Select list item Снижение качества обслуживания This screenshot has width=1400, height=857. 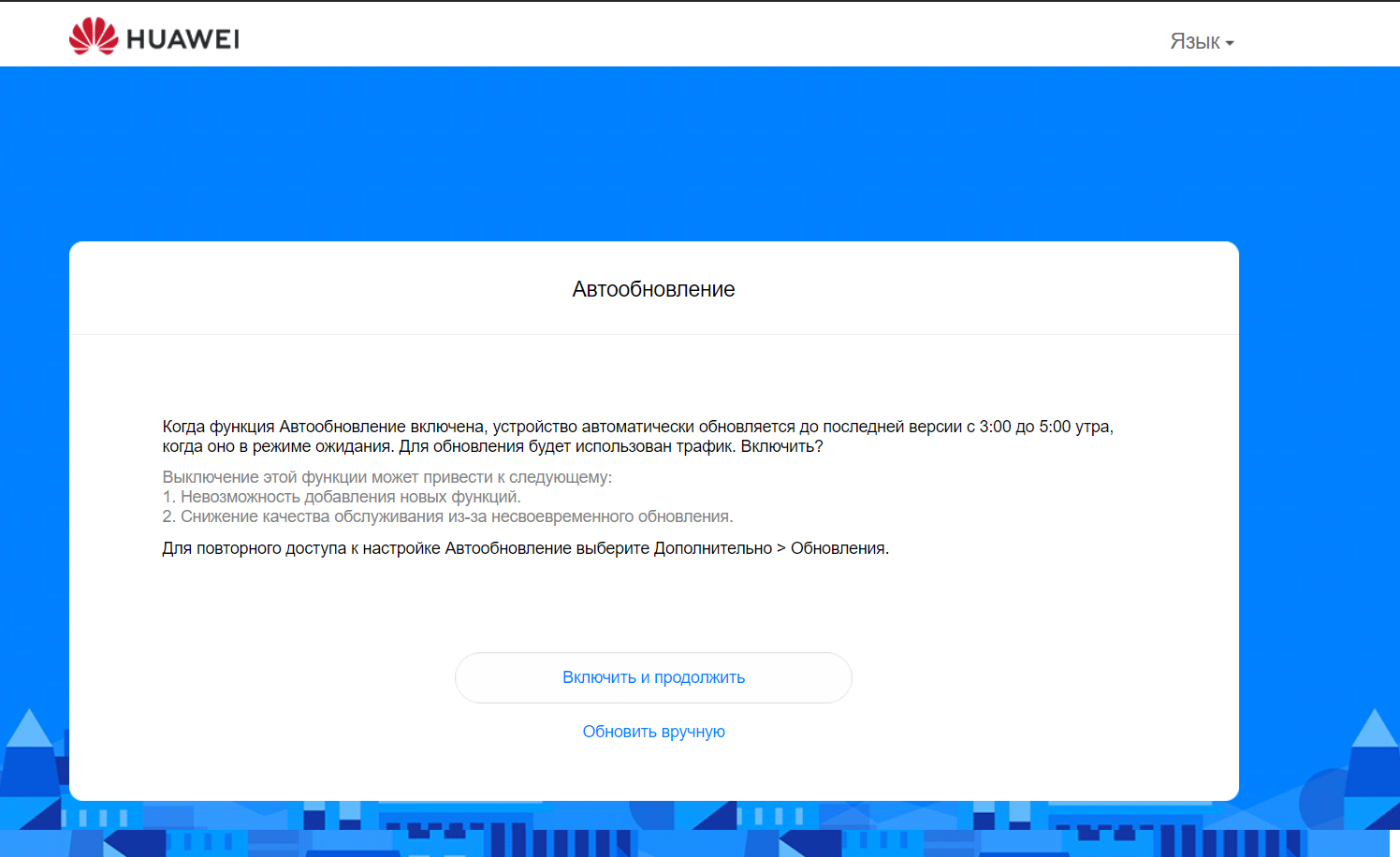(x=456, y=516)
